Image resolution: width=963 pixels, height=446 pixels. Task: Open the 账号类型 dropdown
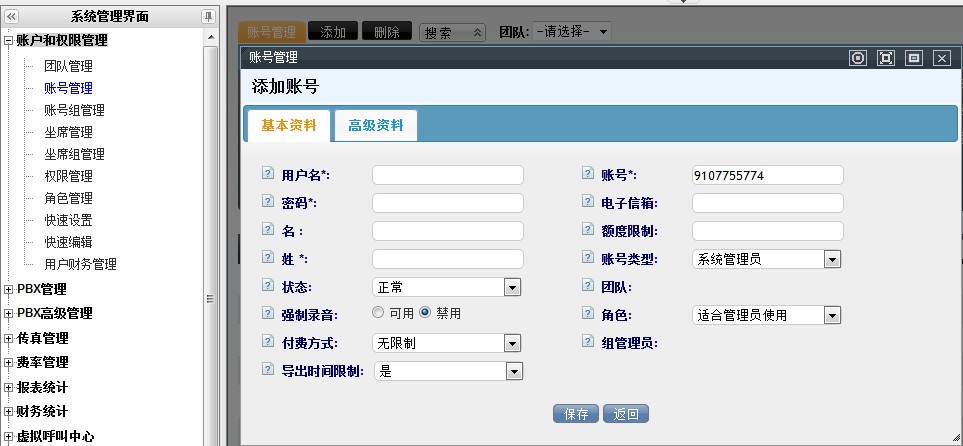coord(831,259)
